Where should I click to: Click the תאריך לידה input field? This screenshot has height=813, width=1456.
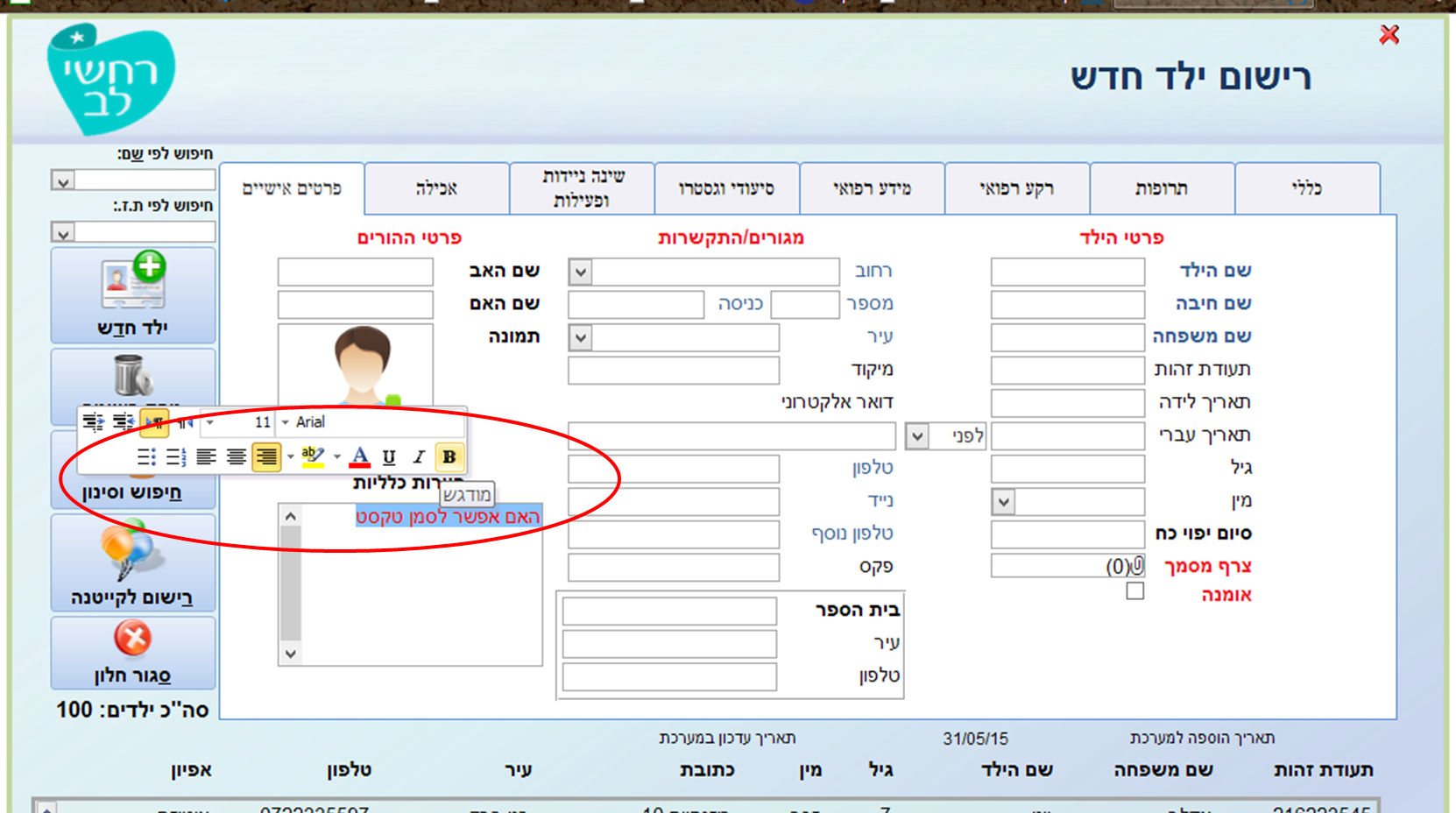tap(1068, 403)
